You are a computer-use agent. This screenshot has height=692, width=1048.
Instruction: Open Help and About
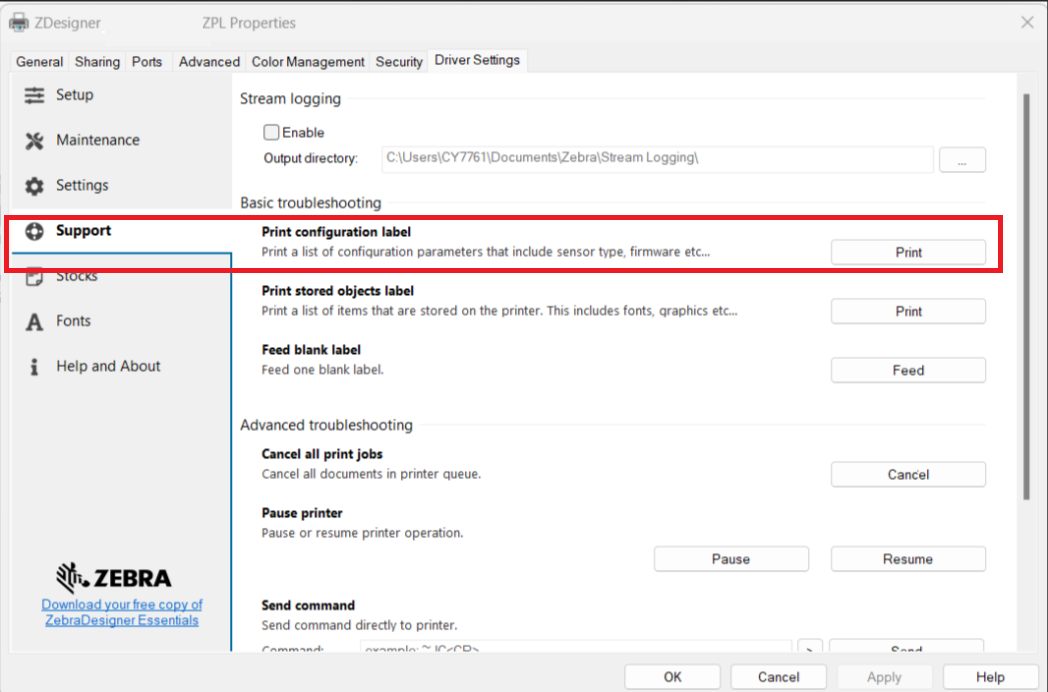(108, 366)
